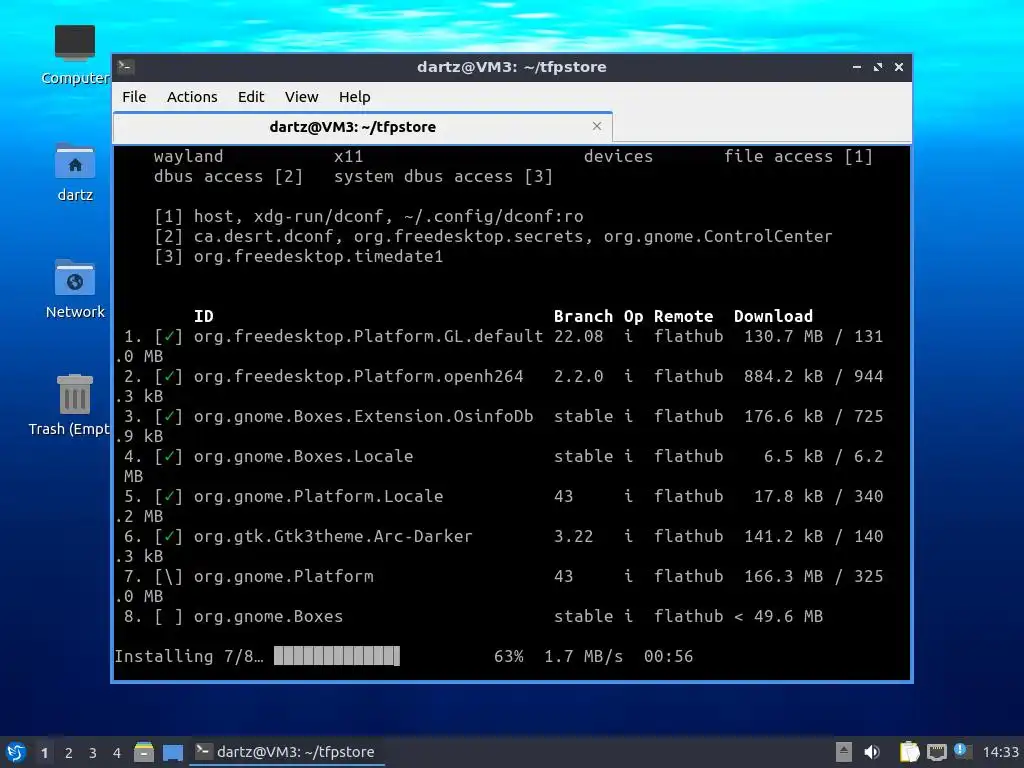This screenshot has height=768, width=1024.
Task: Click the volume speaker tray icon
Action: coord(871,752)
